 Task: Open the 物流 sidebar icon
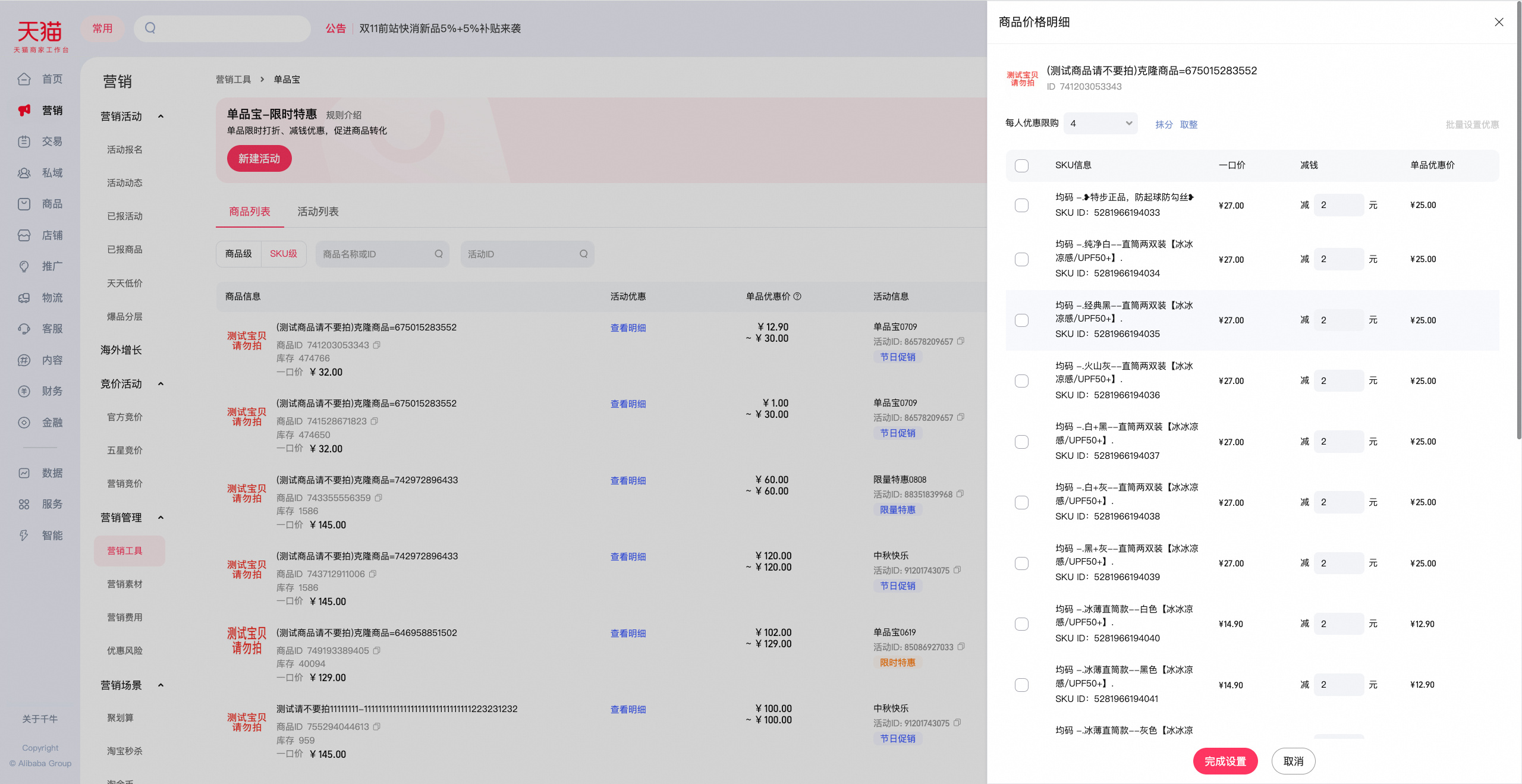(x=24, y=298)
